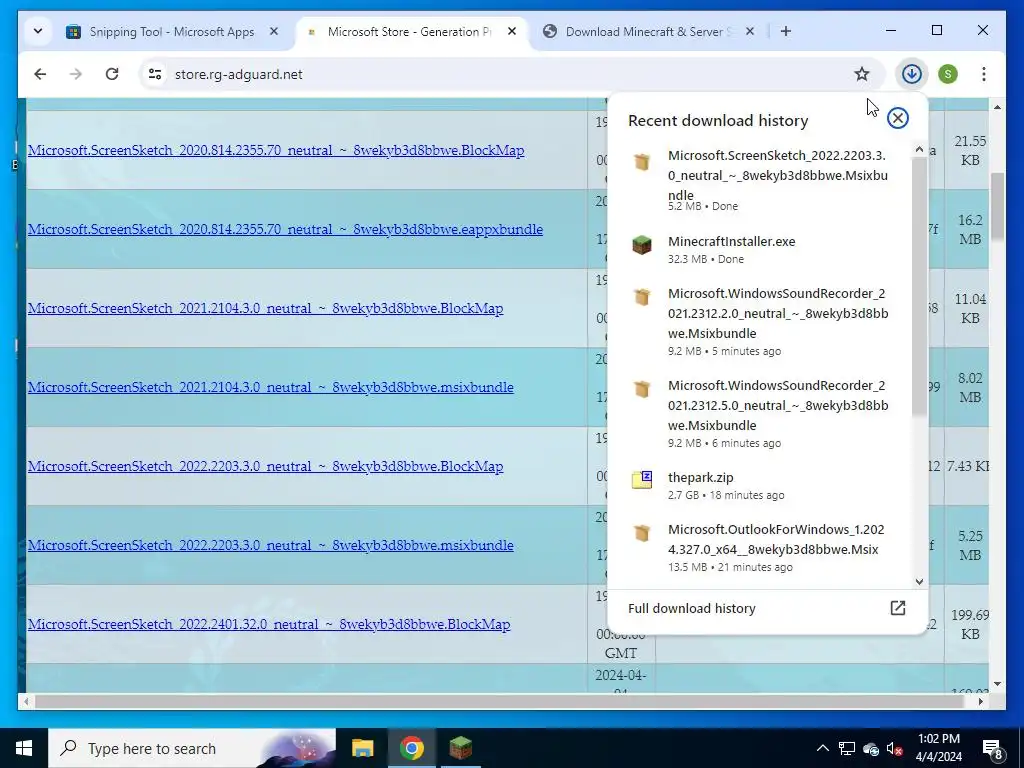Open the Chrome three-dot menu
Screen dimensions: 1024x768
click(x=984, y=74)
